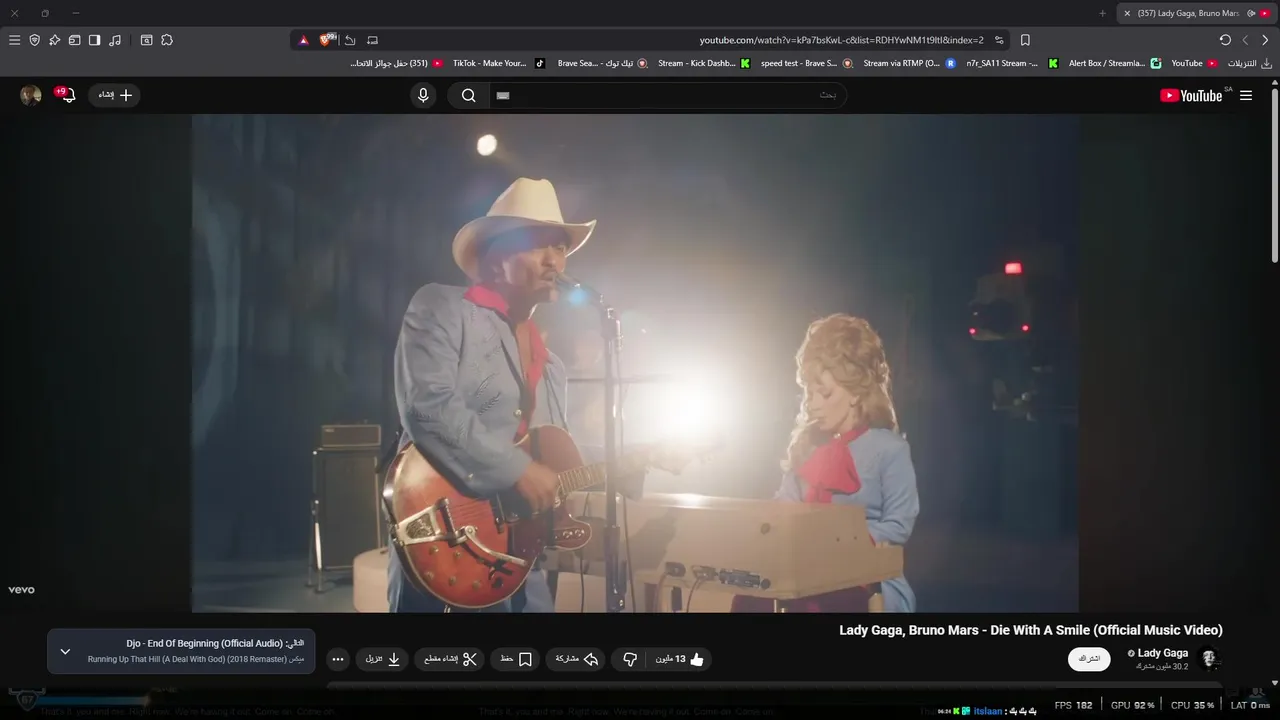1280x720 pixels.
Task: Subscribe to the Lady Gaga channel
Action: tap(1089, 659)
